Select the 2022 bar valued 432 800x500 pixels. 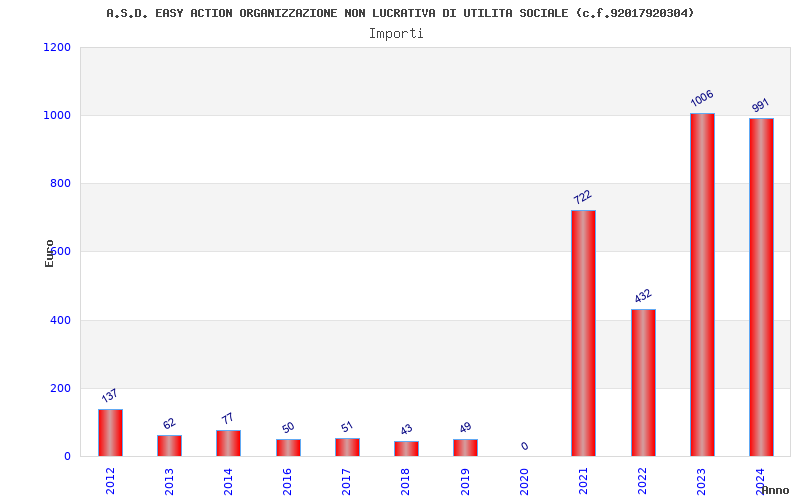click(643, 383)
